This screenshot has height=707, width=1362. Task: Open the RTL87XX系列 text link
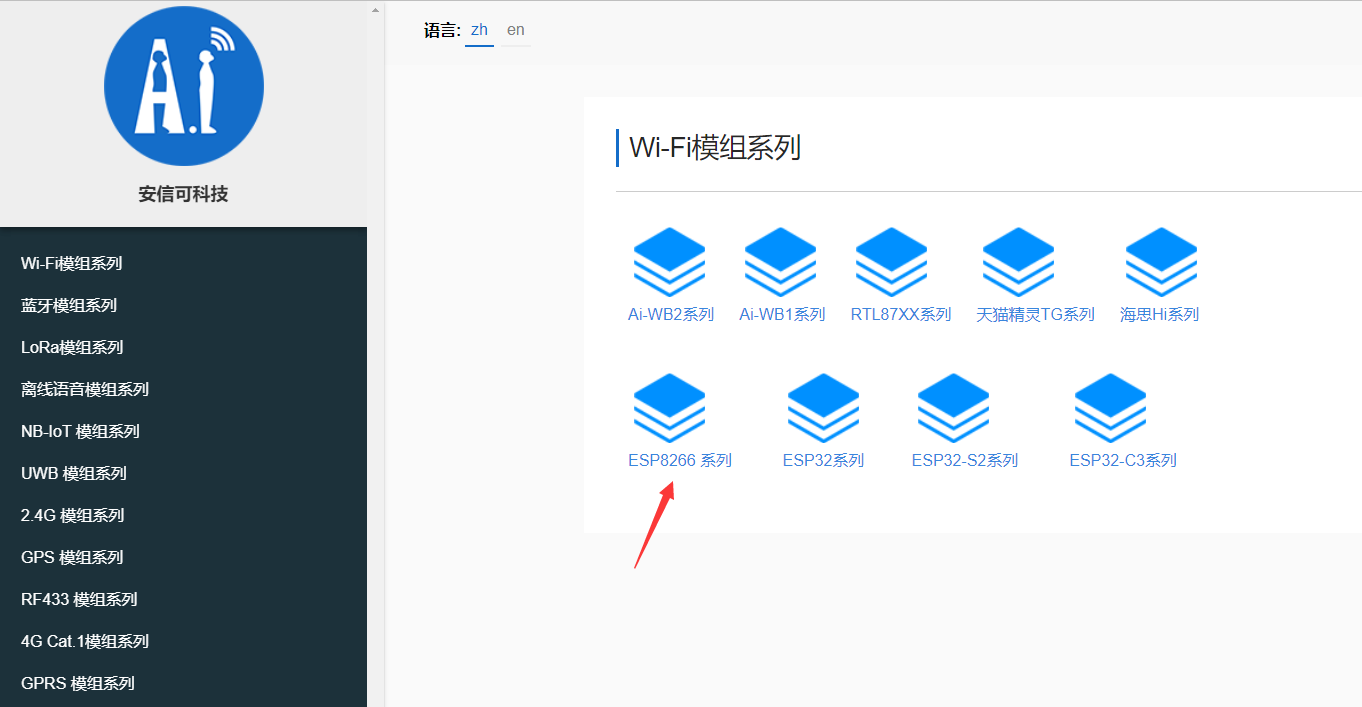[x=901, y=314]
